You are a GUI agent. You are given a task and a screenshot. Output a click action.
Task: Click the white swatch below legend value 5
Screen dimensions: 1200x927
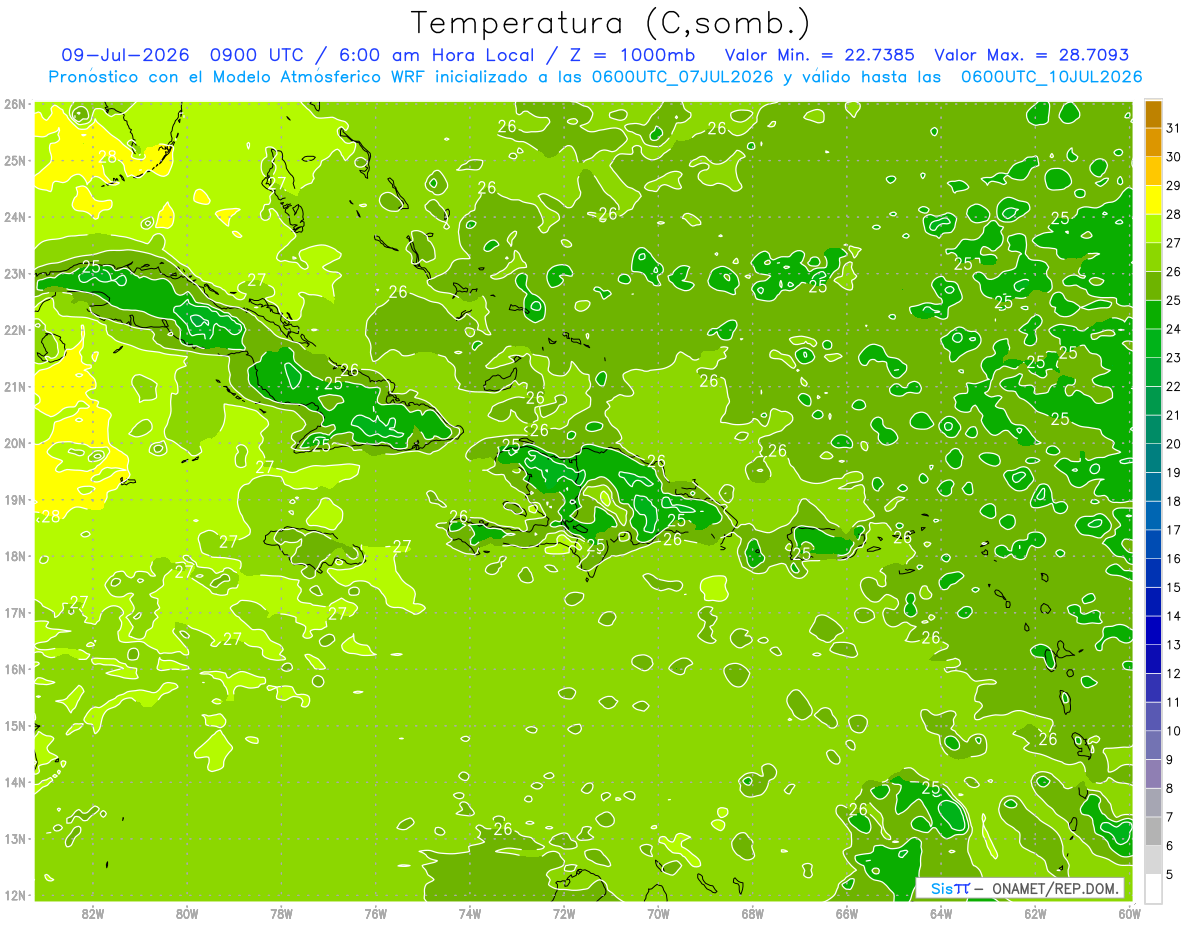pyautogui.click(x=1153, y=888)
